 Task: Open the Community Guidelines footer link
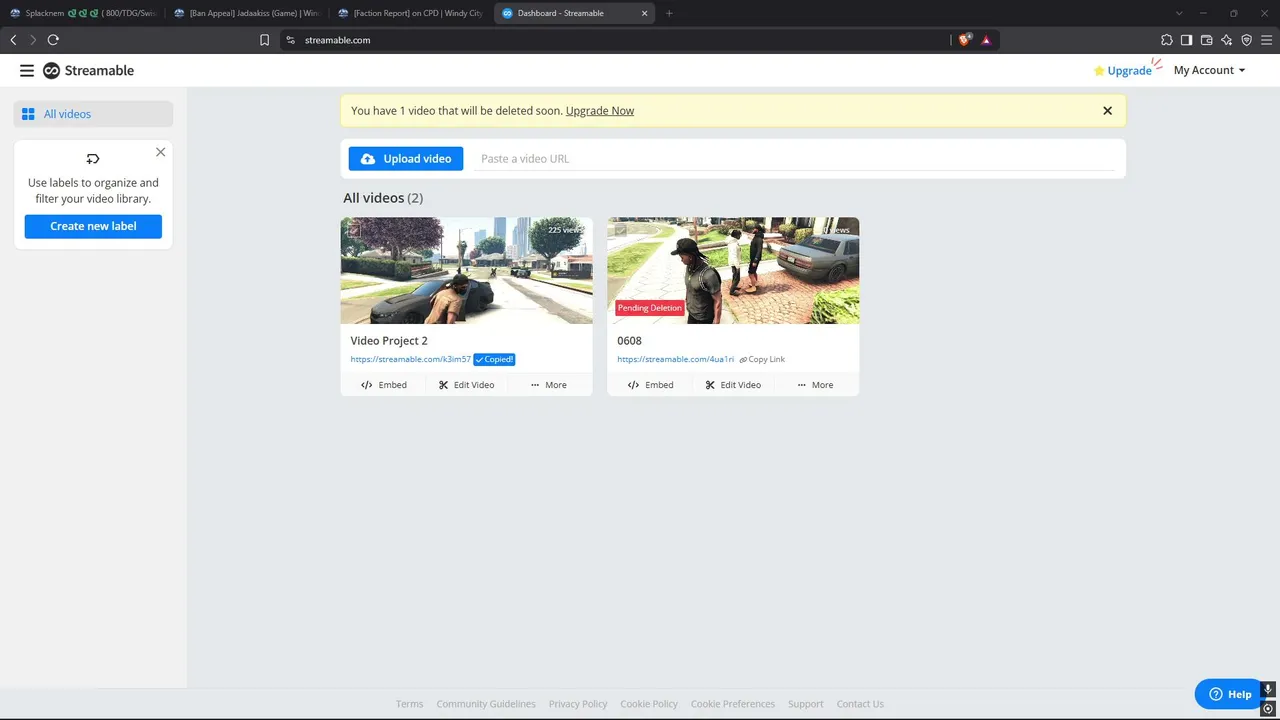(x=486, y=704)
